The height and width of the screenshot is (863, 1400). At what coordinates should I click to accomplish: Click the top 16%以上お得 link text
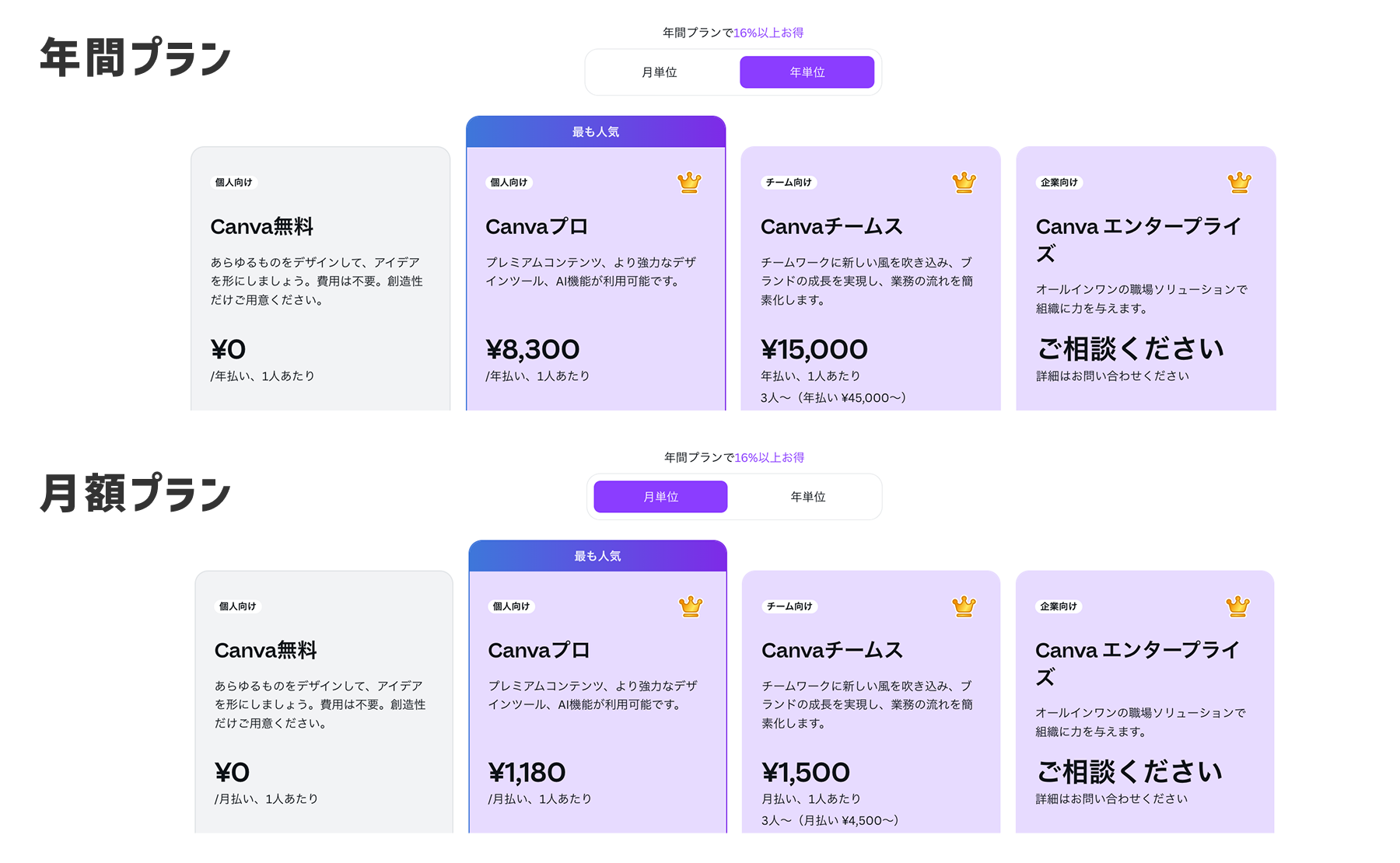[x=768, y=33]
